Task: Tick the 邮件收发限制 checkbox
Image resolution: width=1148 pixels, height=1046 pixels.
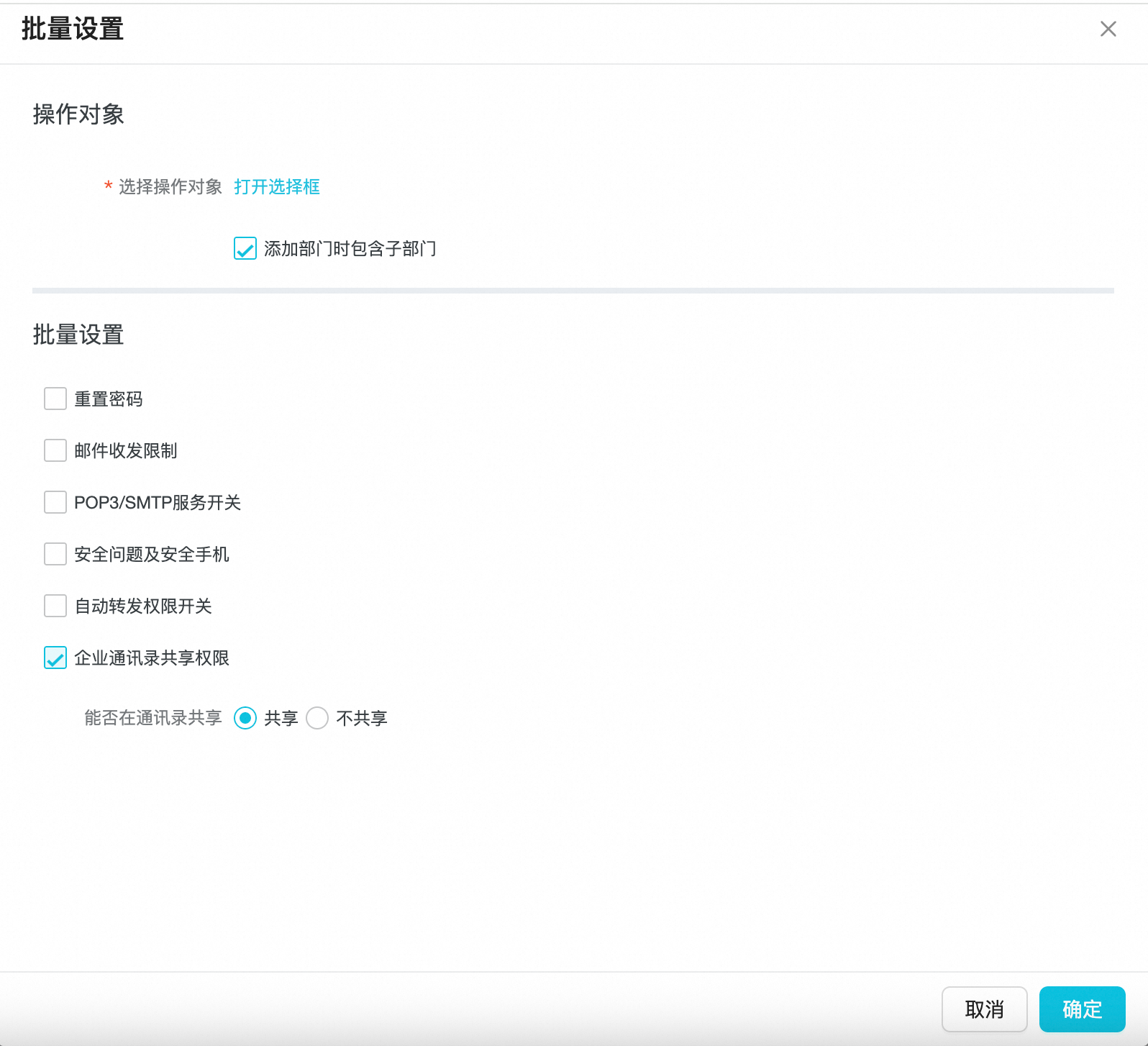Action: coord(55,450)
